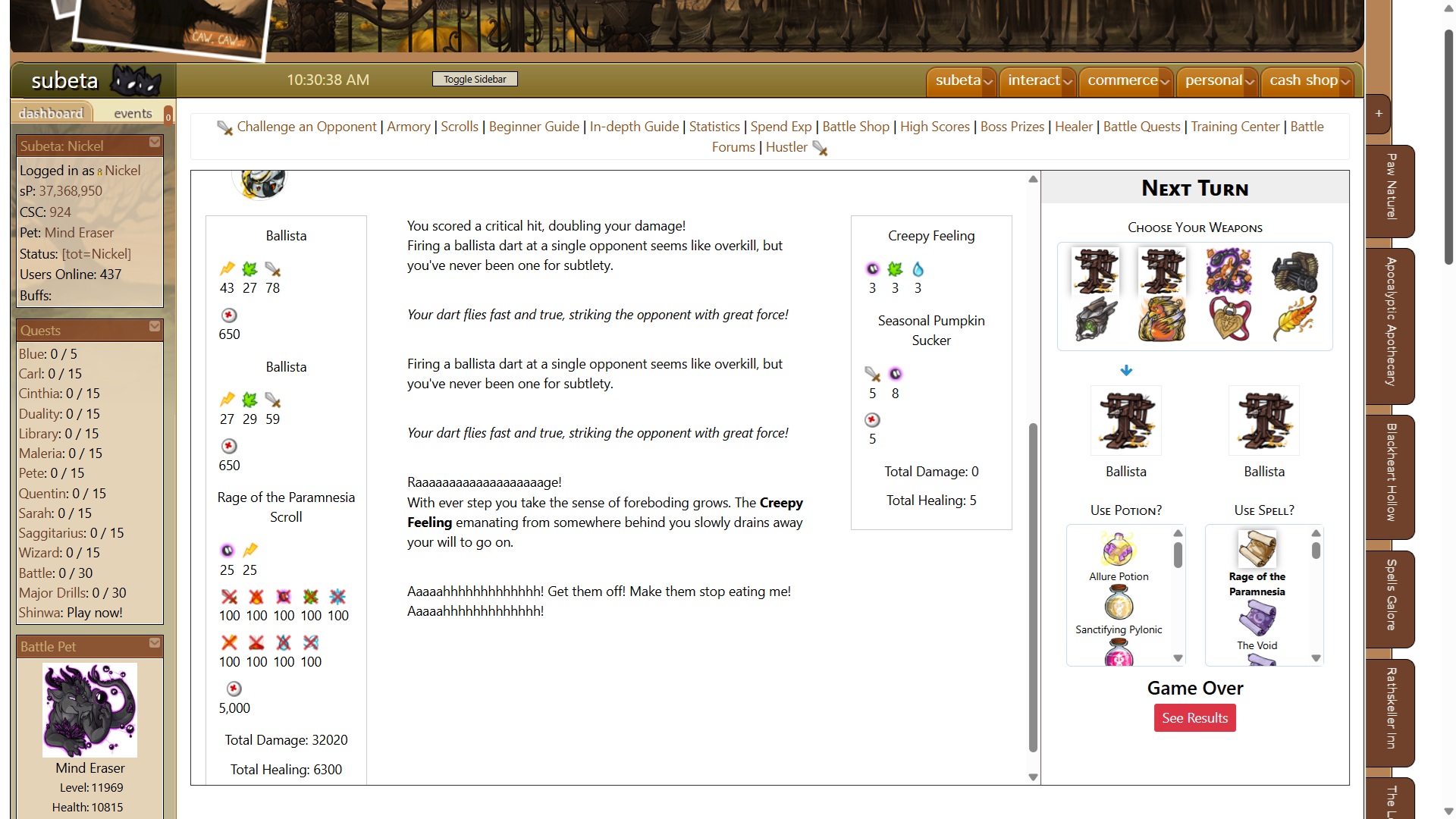Open the Paw Naturel side tab
Image resolution: width=1456 pixels, height=819 pixels.
pos(1391,187)
